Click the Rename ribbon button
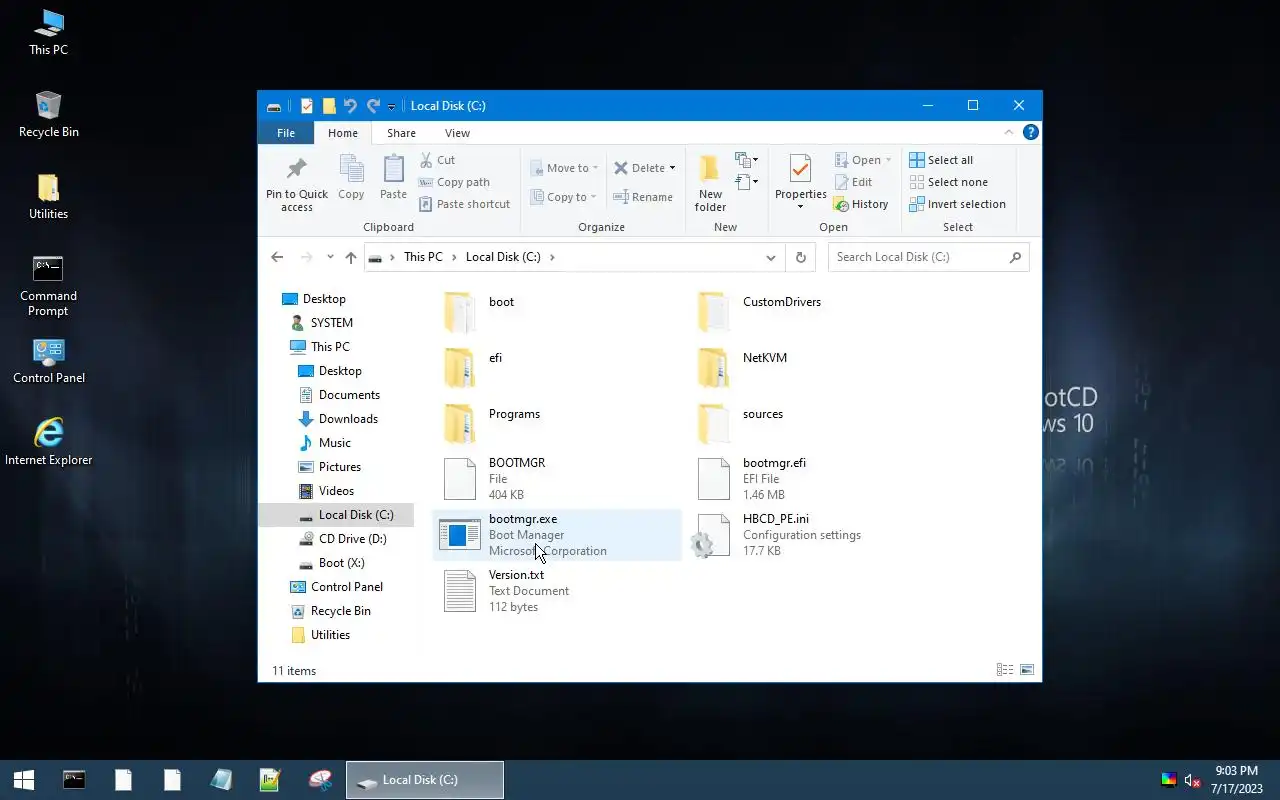 coord(643,197)
